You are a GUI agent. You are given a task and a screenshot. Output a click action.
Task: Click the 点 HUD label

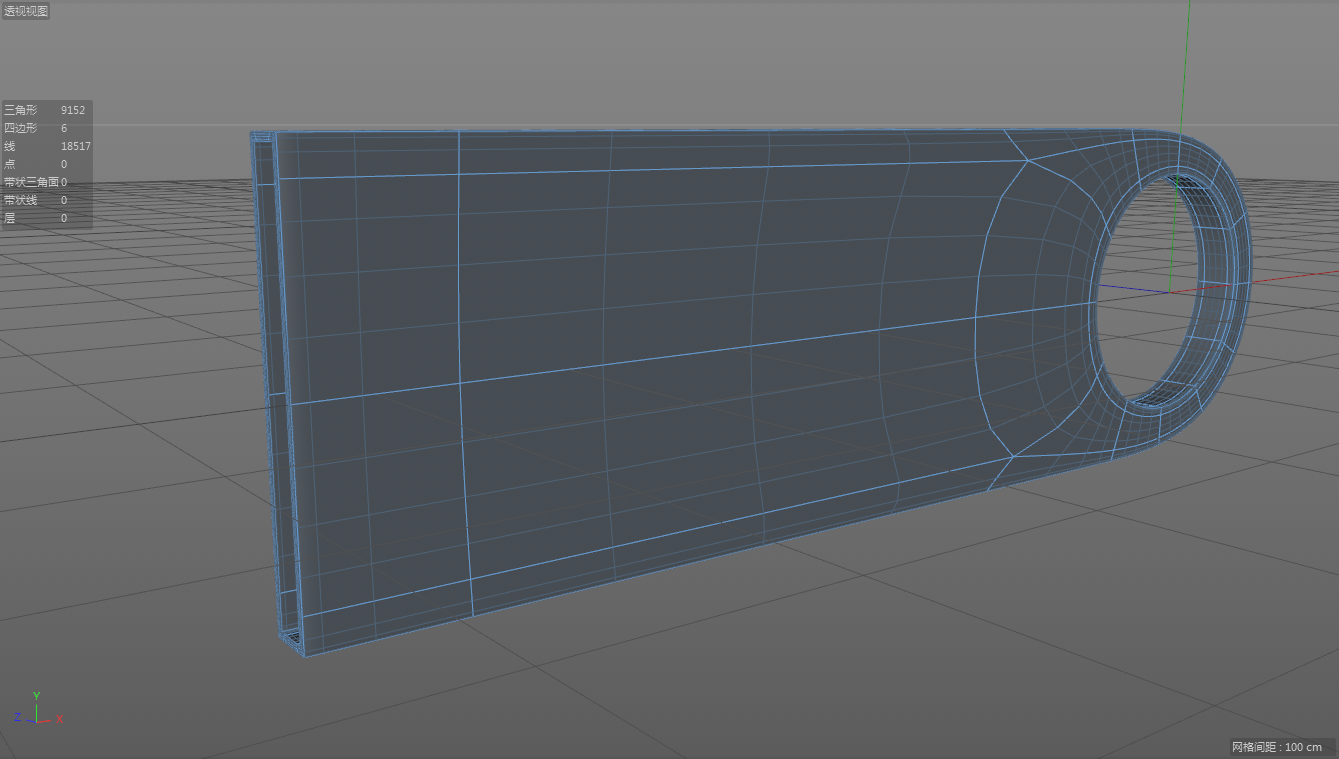pyautogui.click(x=10, y=164)
